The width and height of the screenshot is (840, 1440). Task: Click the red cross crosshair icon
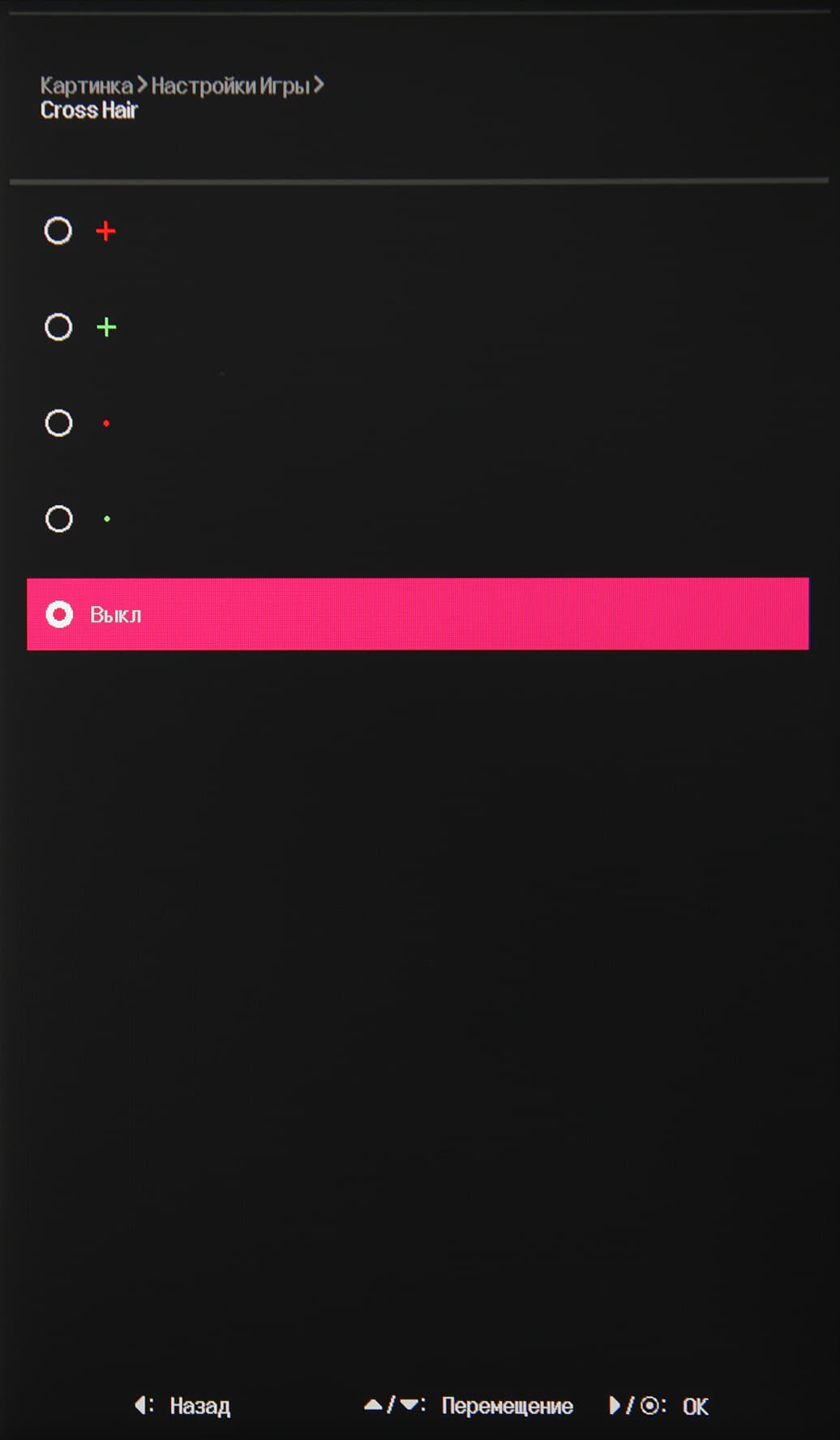click(105, 231)
